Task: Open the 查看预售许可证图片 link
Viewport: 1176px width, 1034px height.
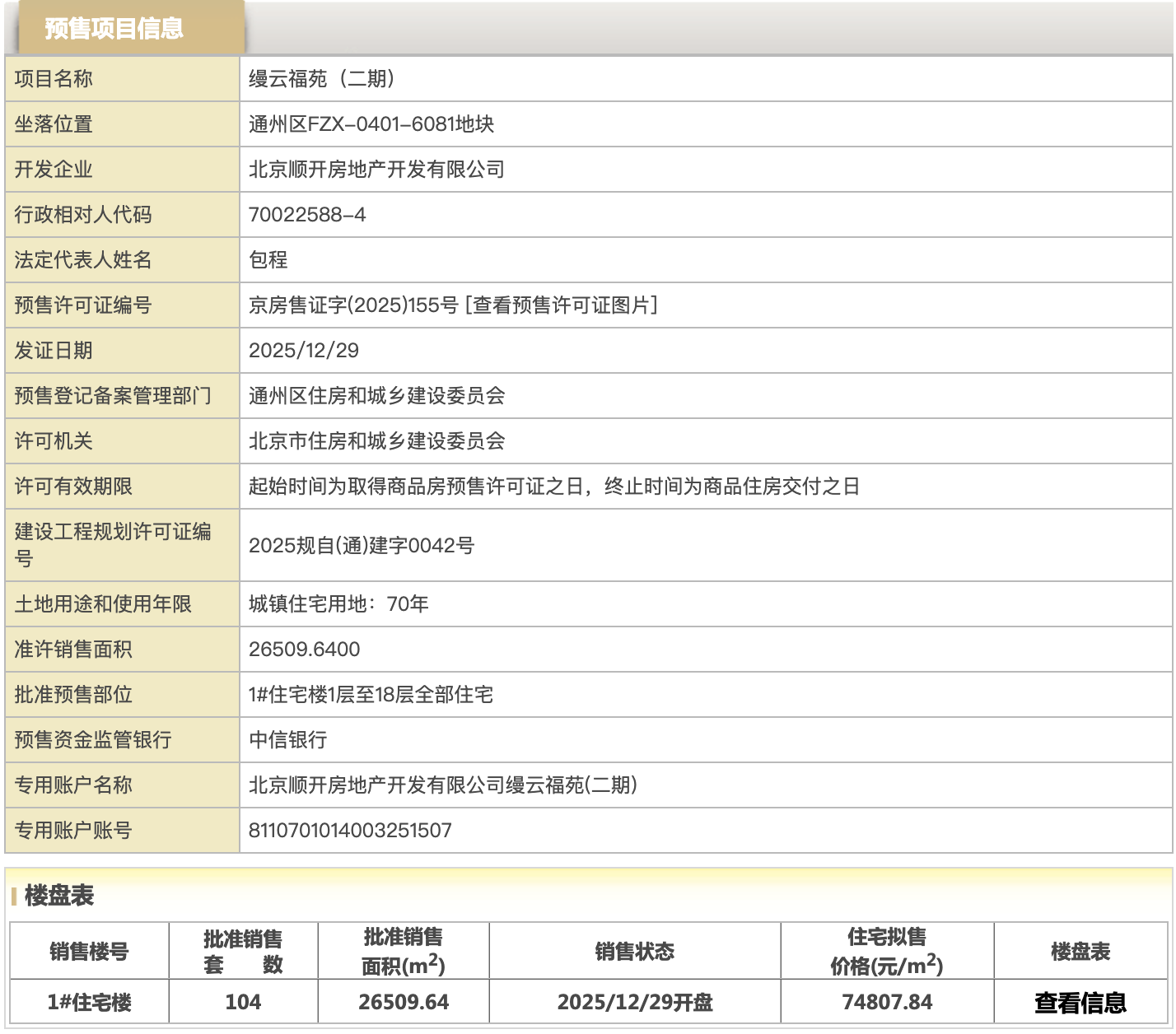Action: [x=562, y=305]
